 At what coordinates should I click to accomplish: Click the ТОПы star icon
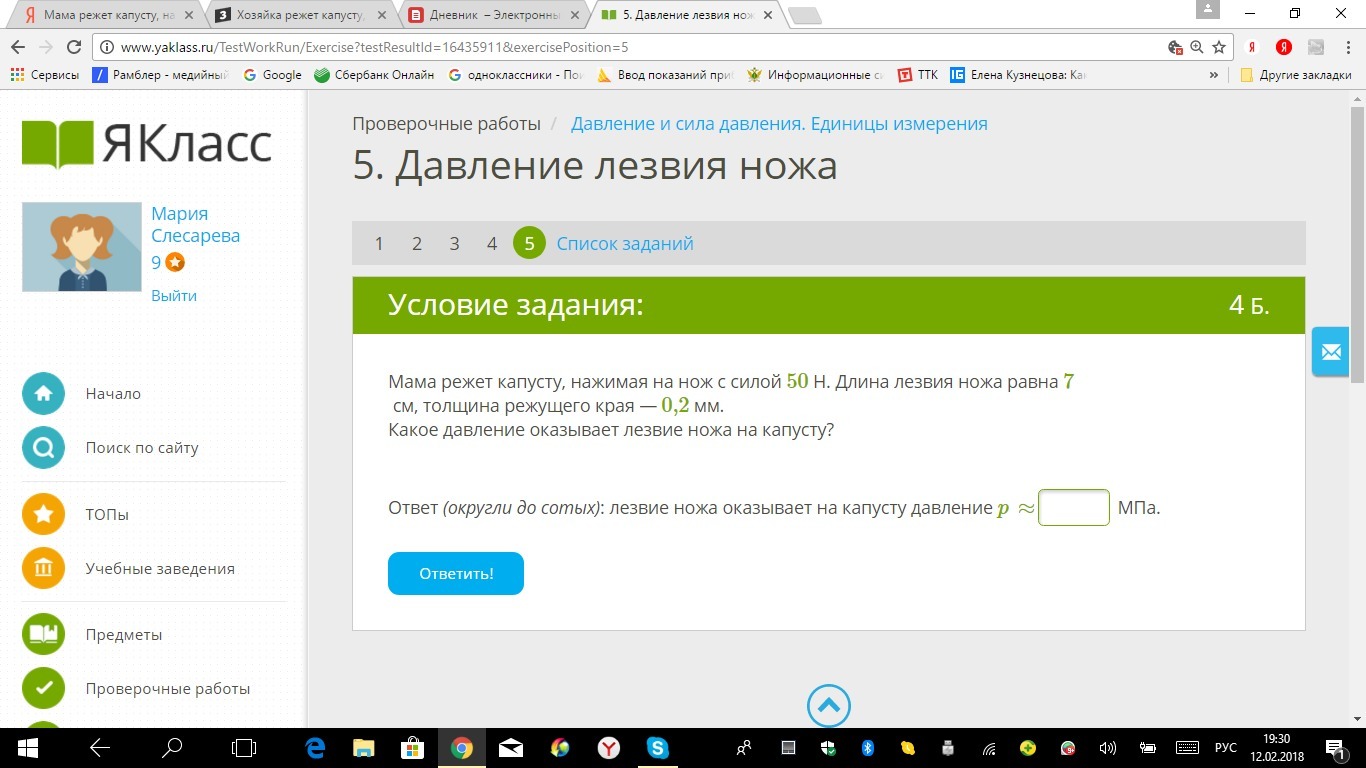tap(43, 515)
